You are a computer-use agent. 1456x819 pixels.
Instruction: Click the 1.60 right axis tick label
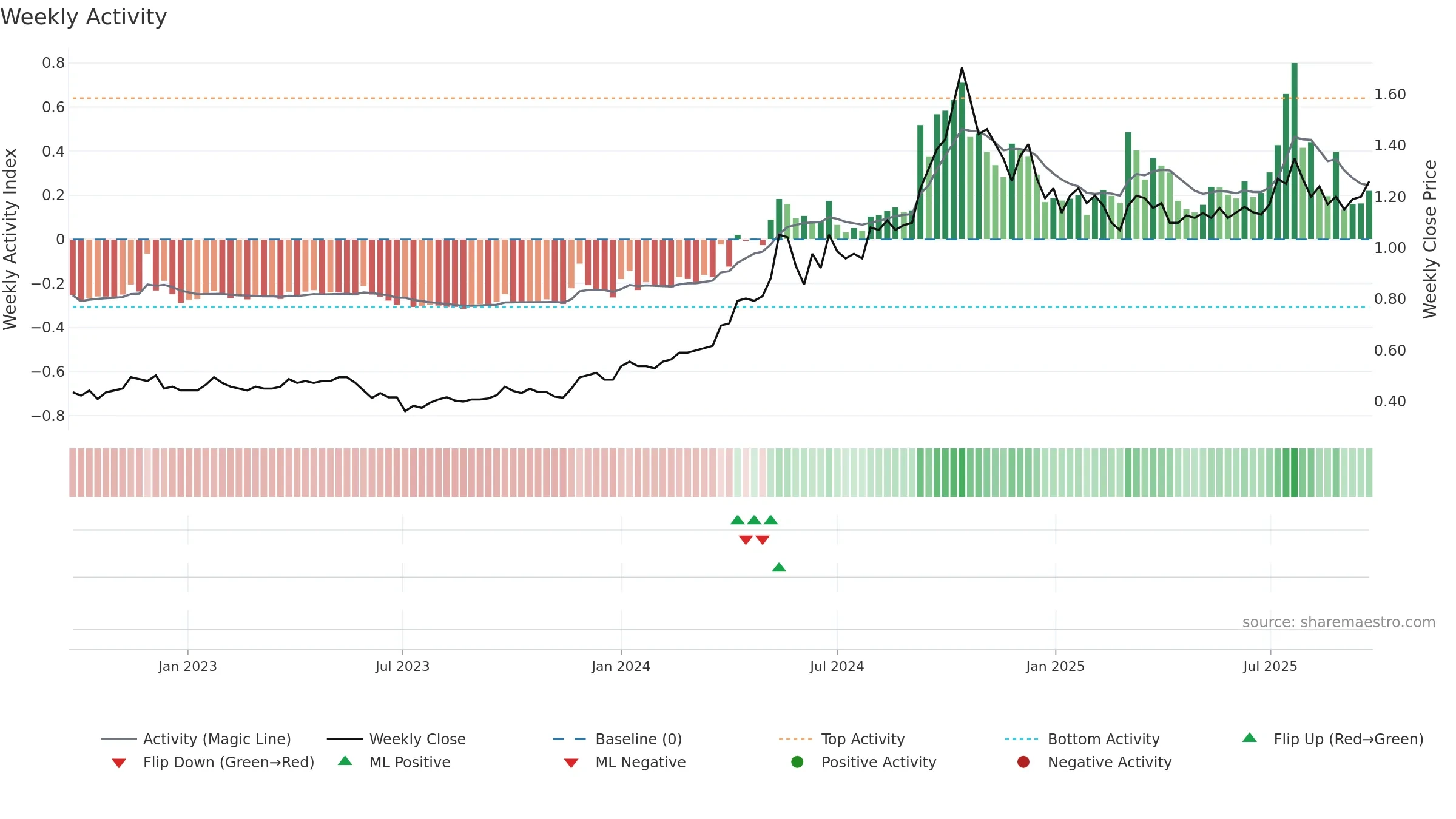[x=1390, y=95]
